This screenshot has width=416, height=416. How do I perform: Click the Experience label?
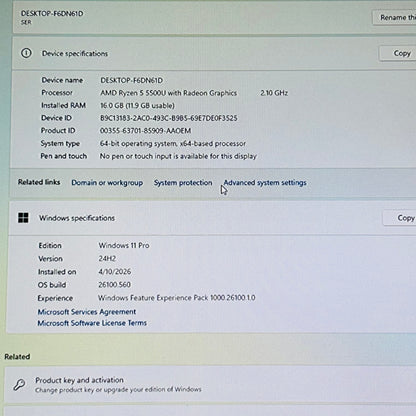55,298
